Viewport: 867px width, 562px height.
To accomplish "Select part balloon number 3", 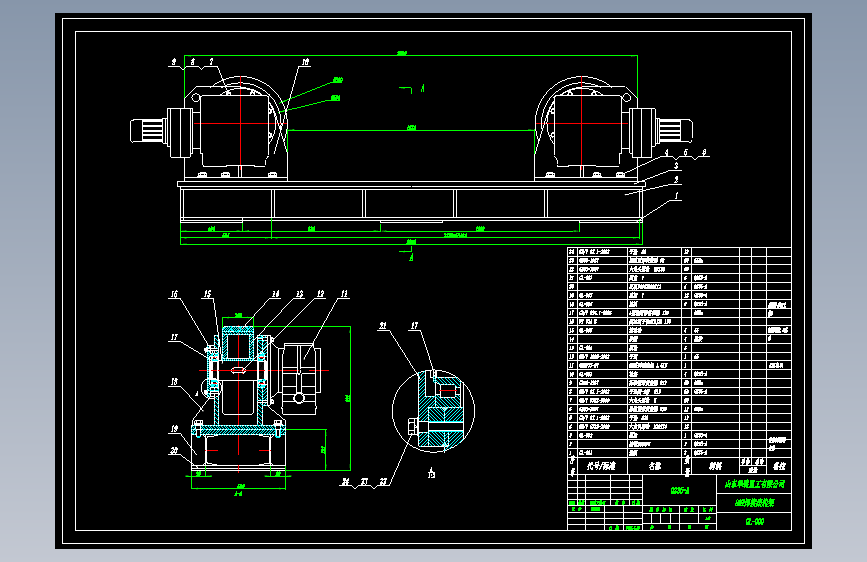I will point(676,166).
